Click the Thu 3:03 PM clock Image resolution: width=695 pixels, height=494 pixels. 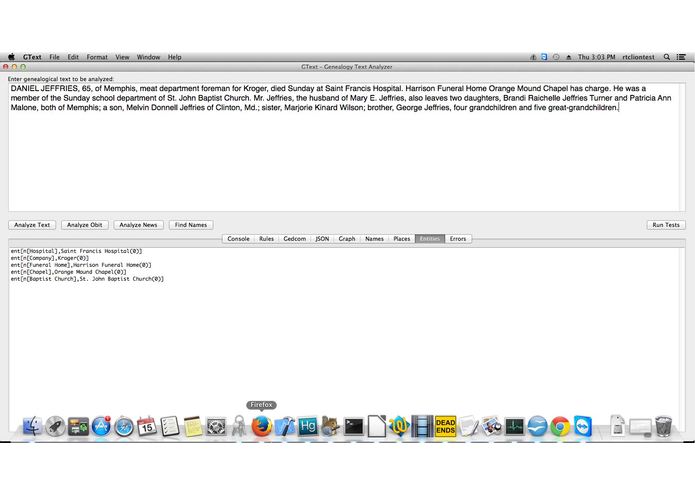(596, 57)
